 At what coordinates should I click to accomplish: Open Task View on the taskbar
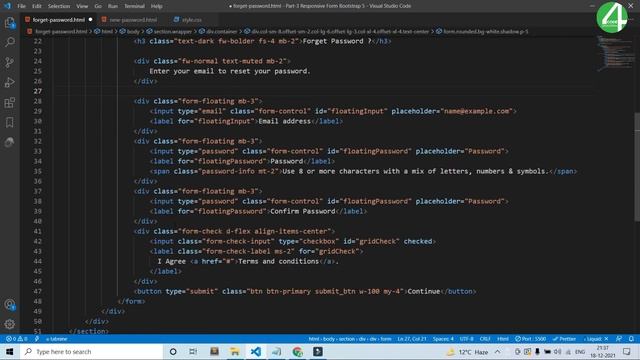(193, 351)
